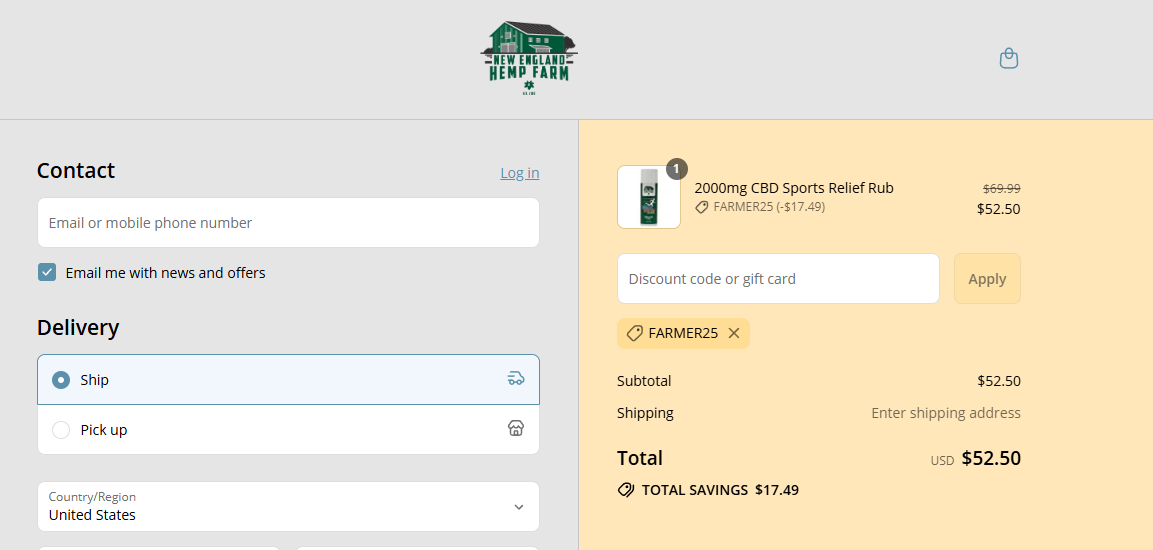This screenshot has width=1153, height=550.
Task: Click the struck-through $69.99 price
Action: point(1002,188)
